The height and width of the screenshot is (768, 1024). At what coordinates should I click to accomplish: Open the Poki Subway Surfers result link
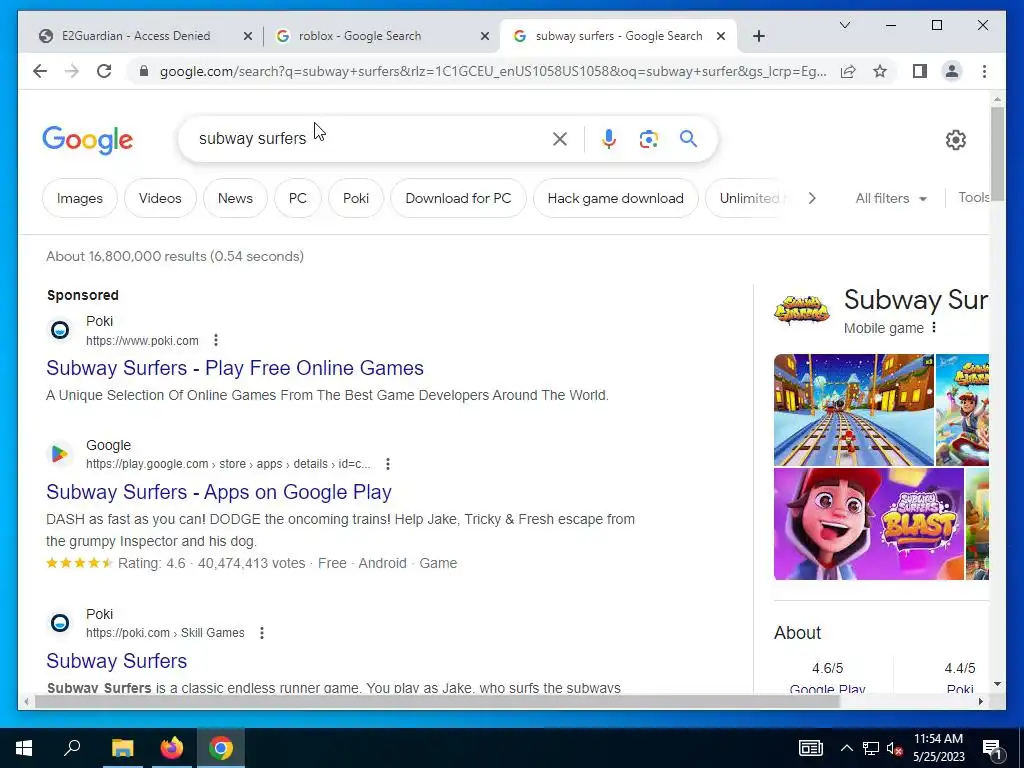point(117,661)
